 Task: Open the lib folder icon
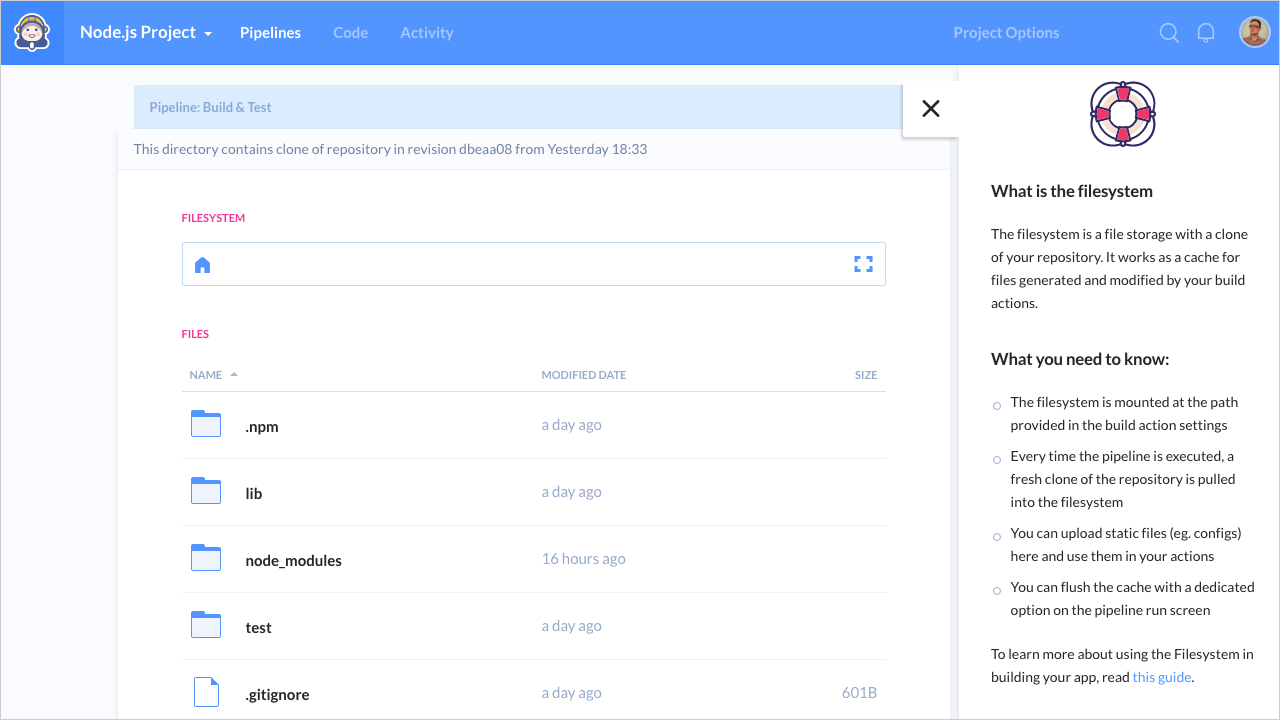206,491
